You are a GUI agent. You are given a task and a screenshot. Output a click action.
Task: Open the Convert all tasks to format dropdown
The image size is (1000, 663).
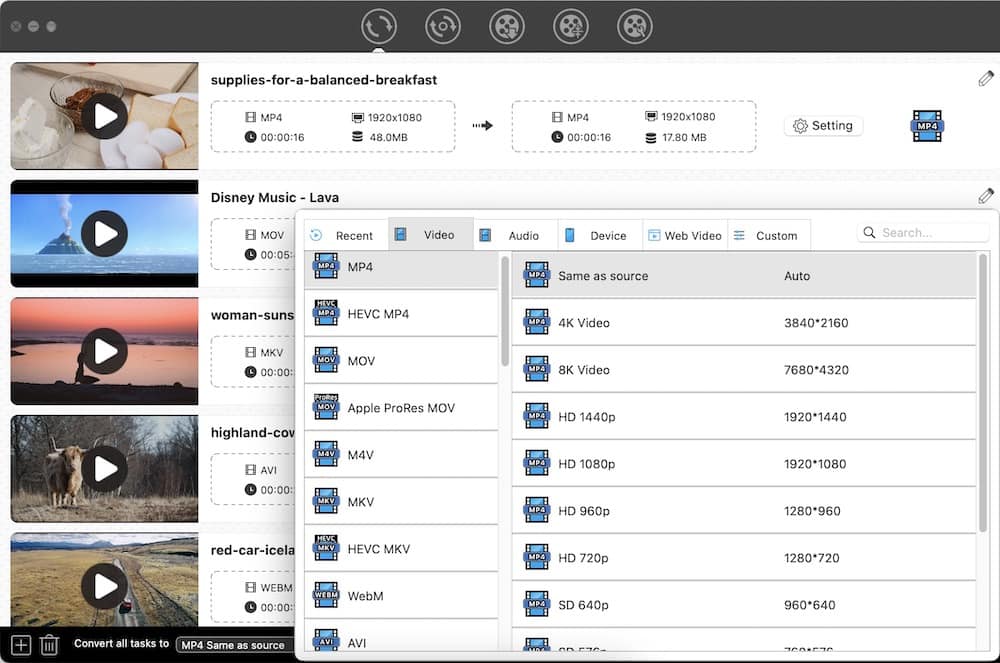point(235,645)
